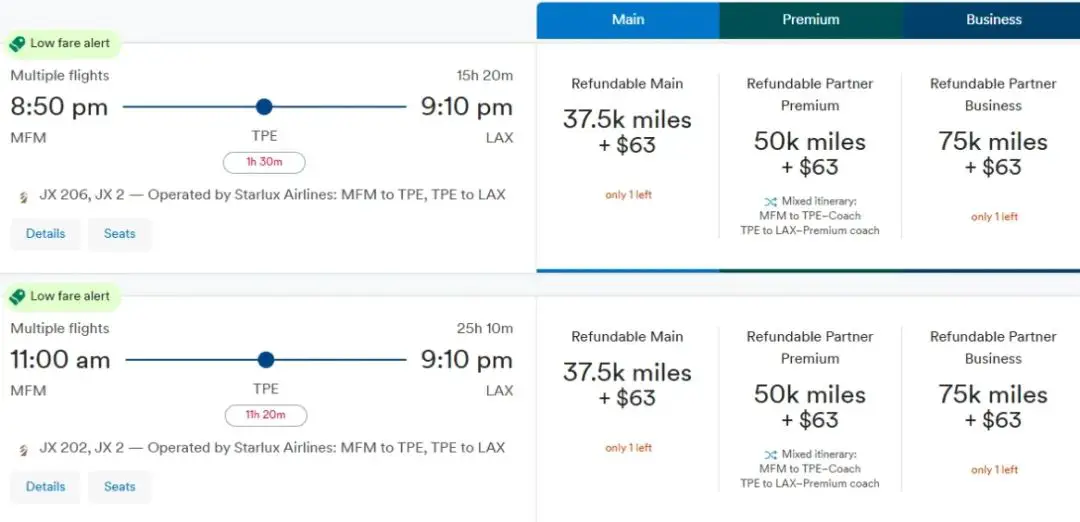Click the 1h 30m layover badge
Viewport: 1080px width, 522px height.
264,162
